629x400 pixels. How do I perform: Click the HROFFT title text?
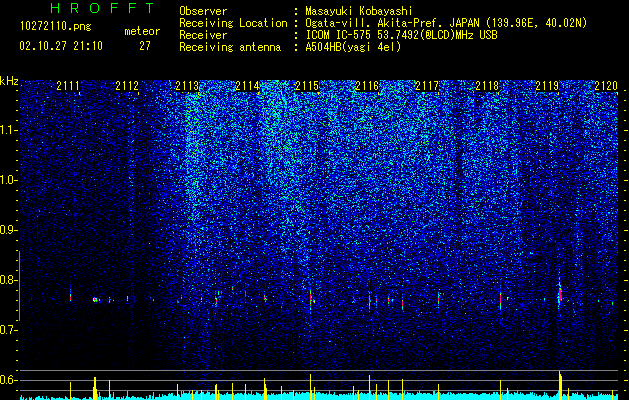click(x=103, y=8)
